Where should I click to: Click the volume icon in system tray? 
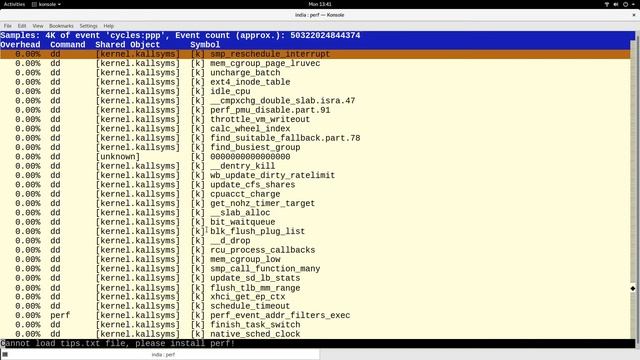click(616, 4)
